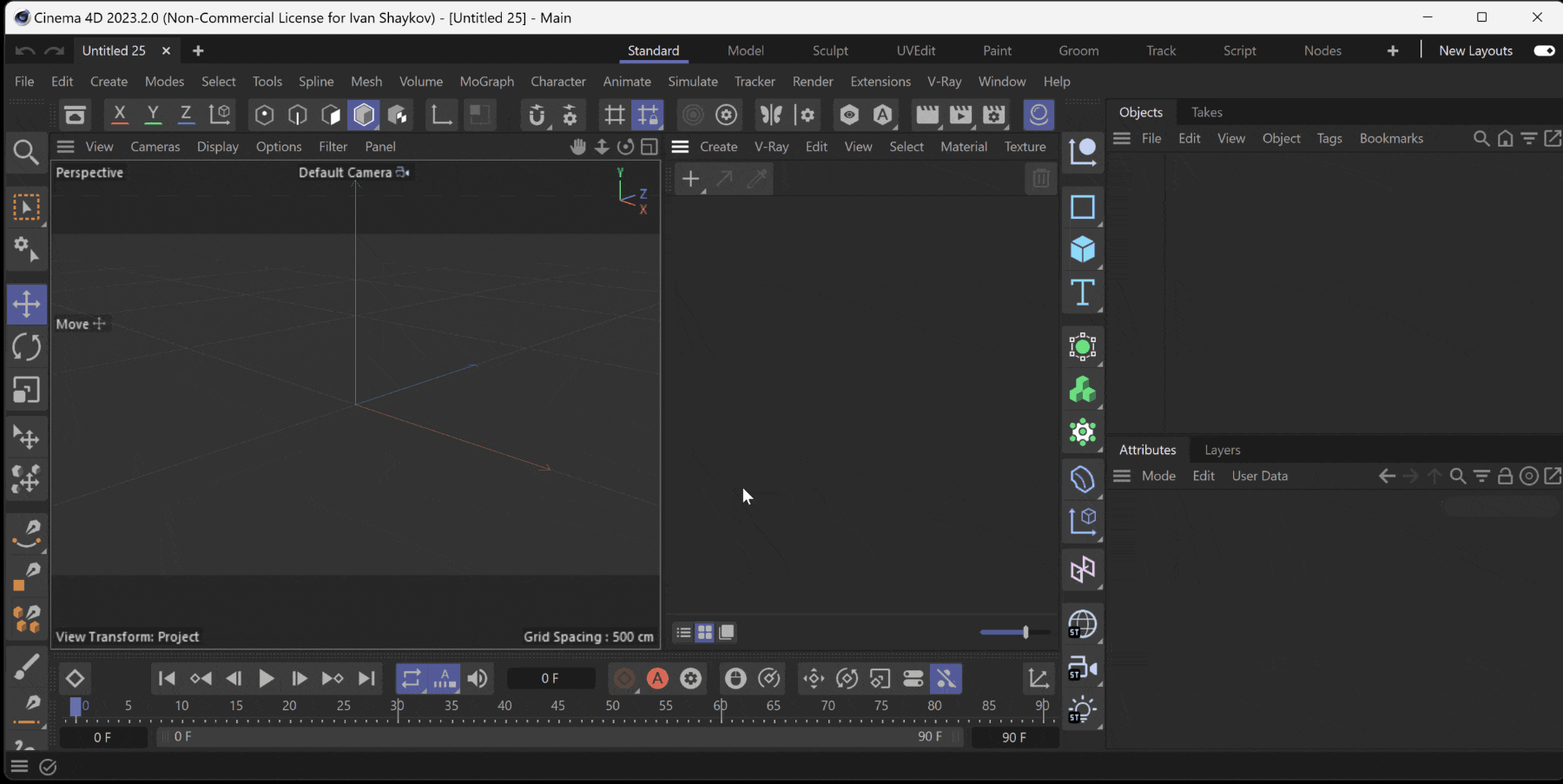Toggle Z axis lock
Viewport: 1563px width, 784px height.
click(186, 115)
